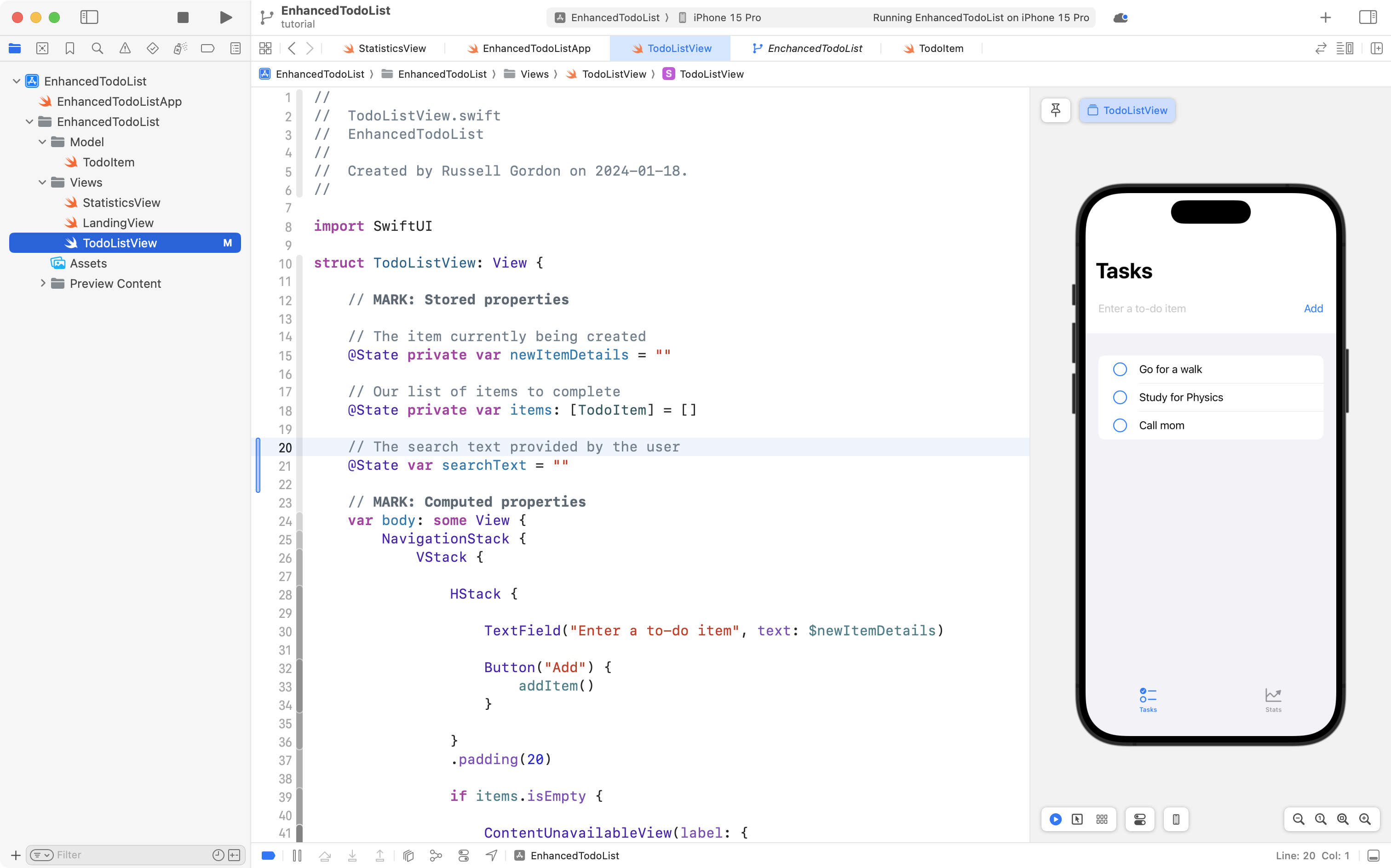Check off Go for a walk

click(1120, 369)
